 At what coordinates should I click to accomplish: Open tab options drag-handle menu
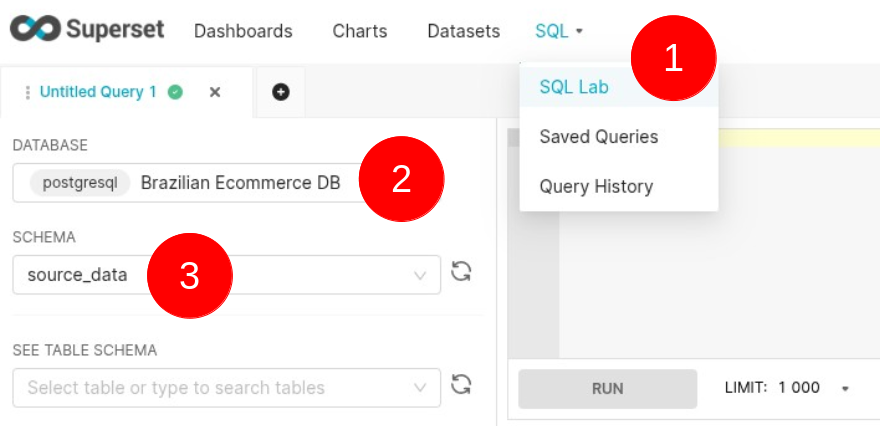[x=27, y=92]
